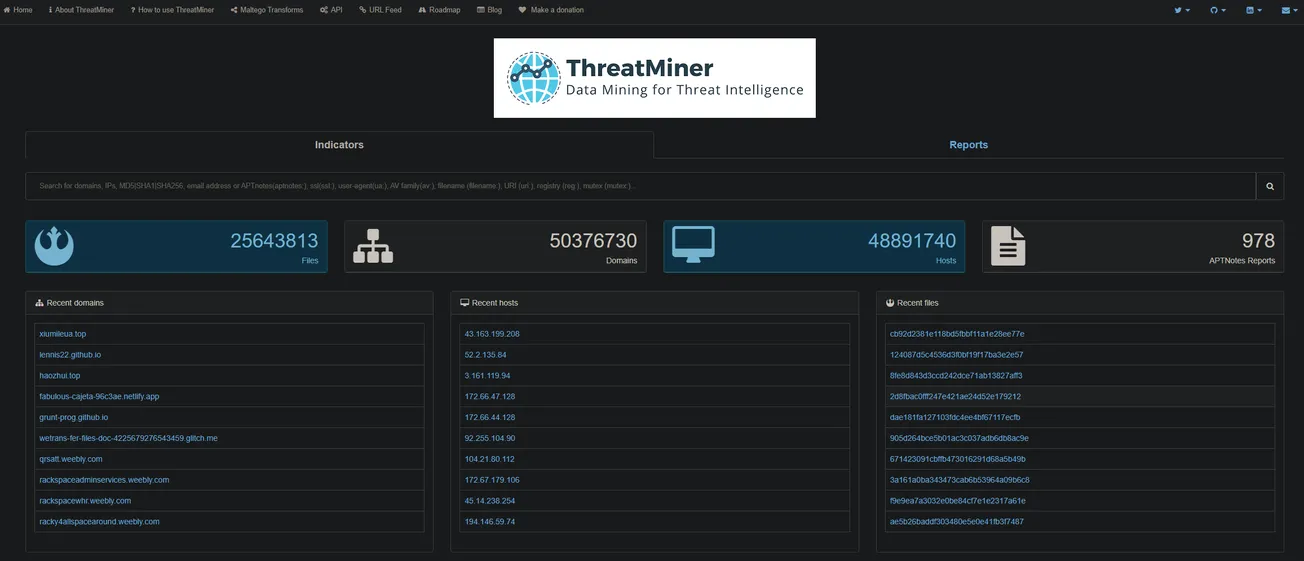Viewport: 1304px width, 561px height.
Task: Click the Recent domains sitemap icon
Action: (x=39, y=303)
